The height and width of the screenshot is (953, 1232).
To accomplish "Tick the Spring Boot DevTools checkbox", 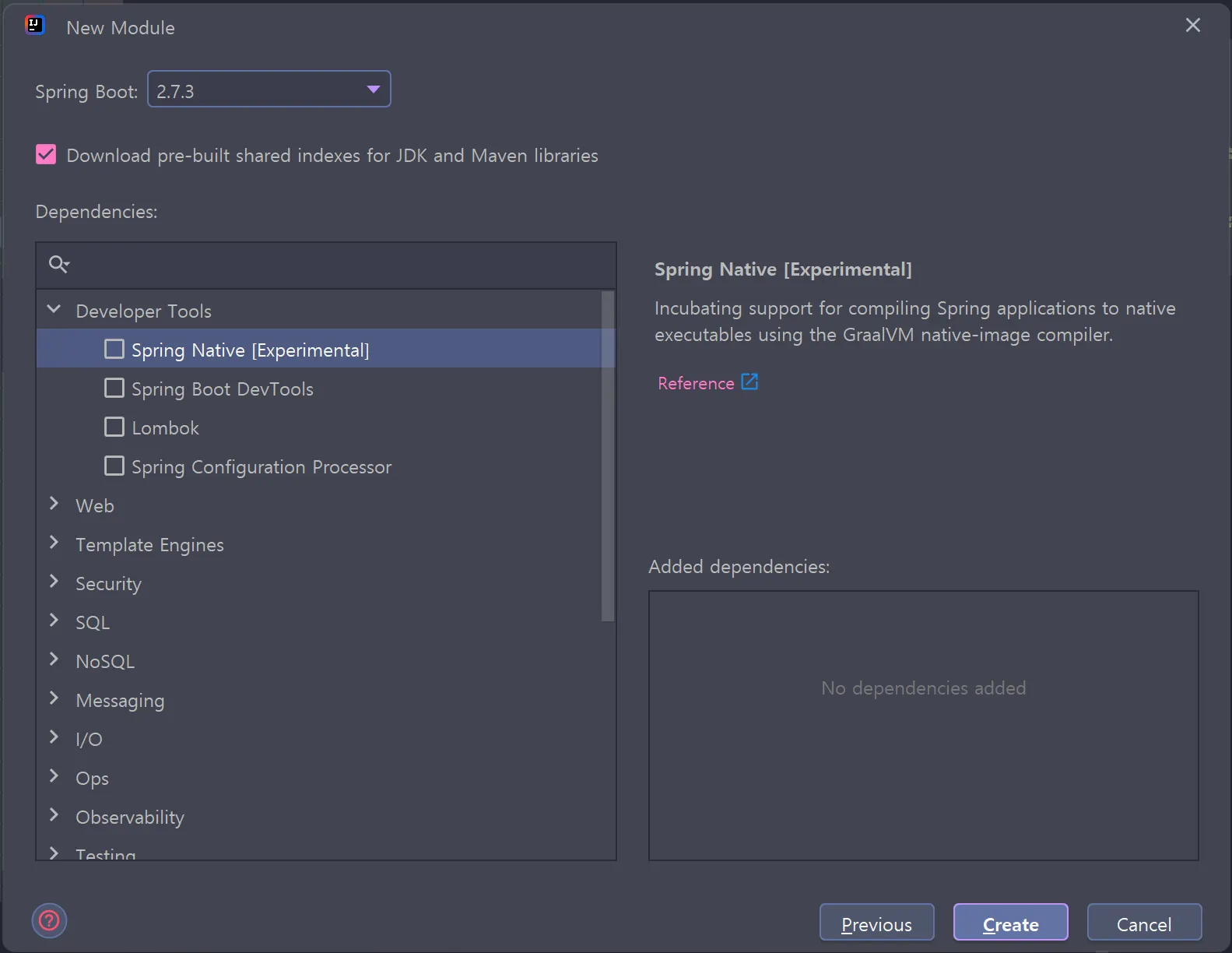I will tap(114, 389).
